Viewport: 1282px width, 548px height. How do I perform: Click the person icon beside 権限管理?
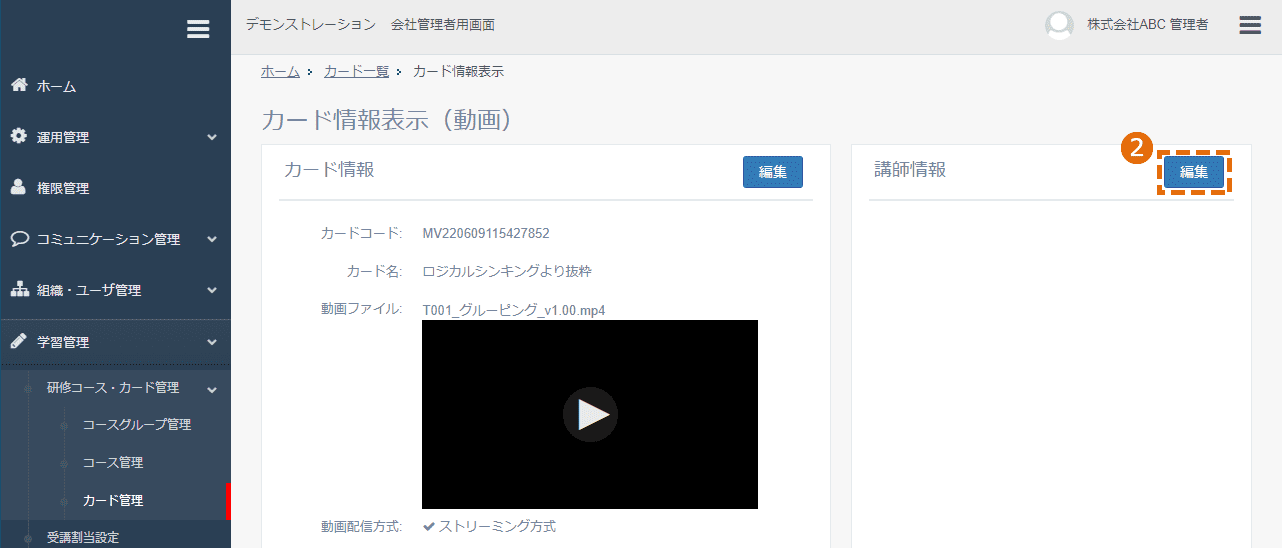click(19, 187)
